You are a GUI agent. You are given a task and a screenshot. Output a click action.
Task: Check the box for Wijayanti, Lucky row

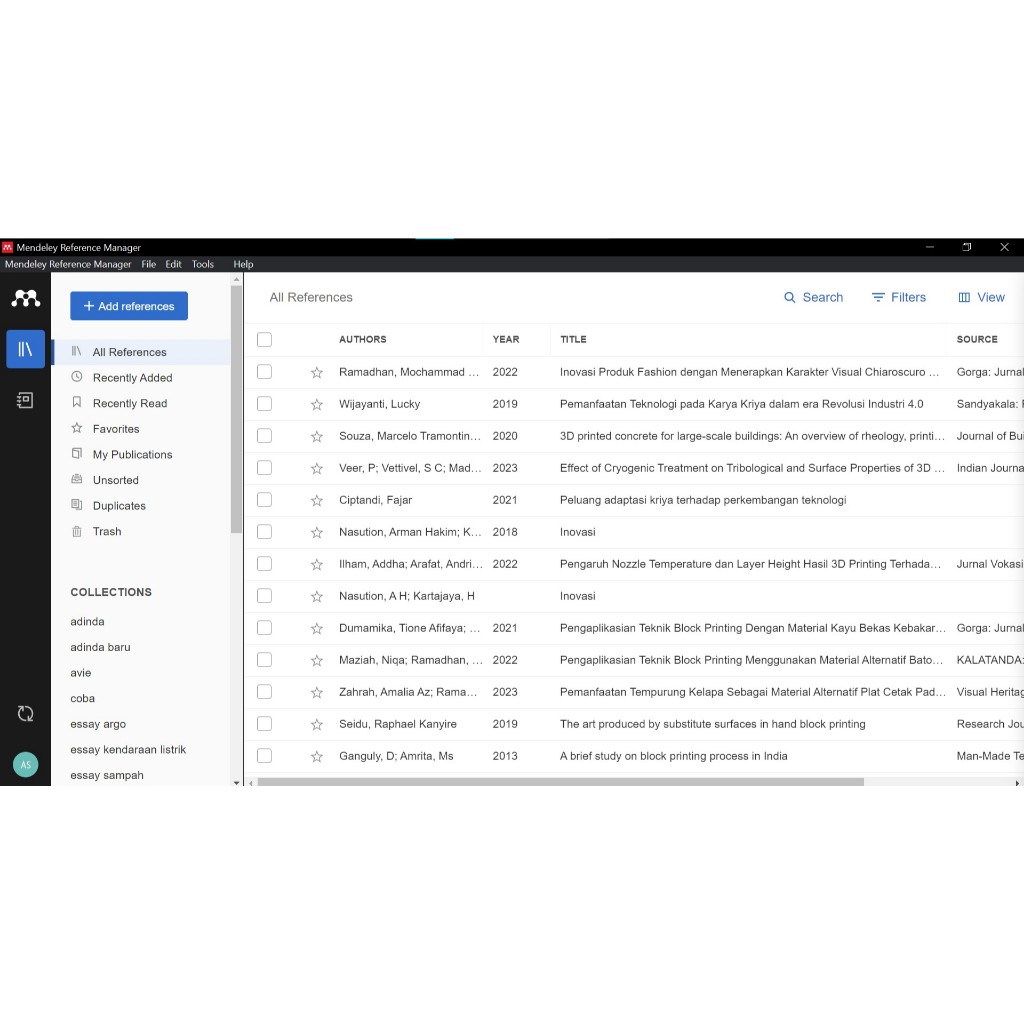tap(264, 404)
